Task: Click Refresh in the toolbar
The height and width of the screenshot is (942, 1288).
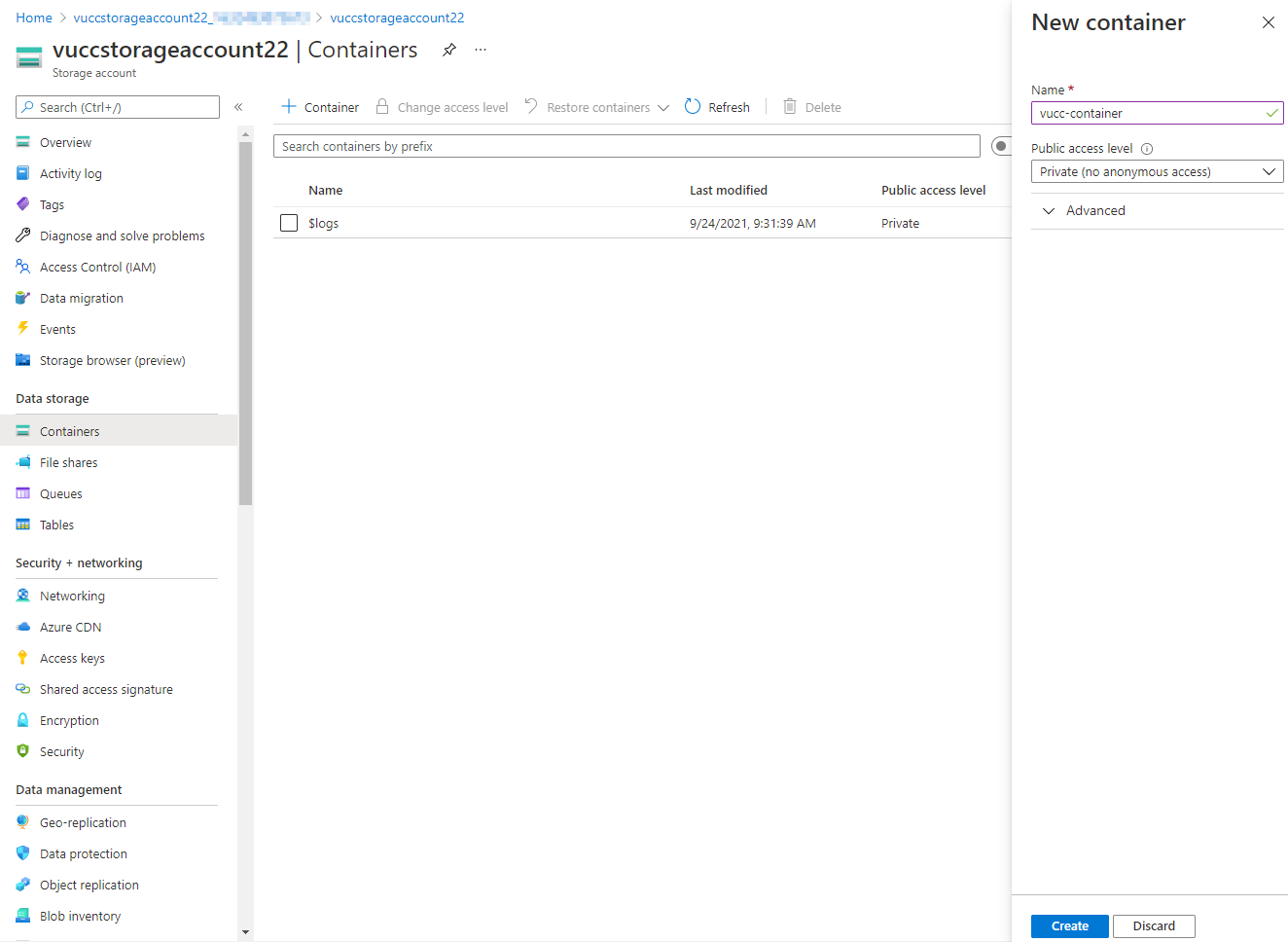Action: point(717,107)
